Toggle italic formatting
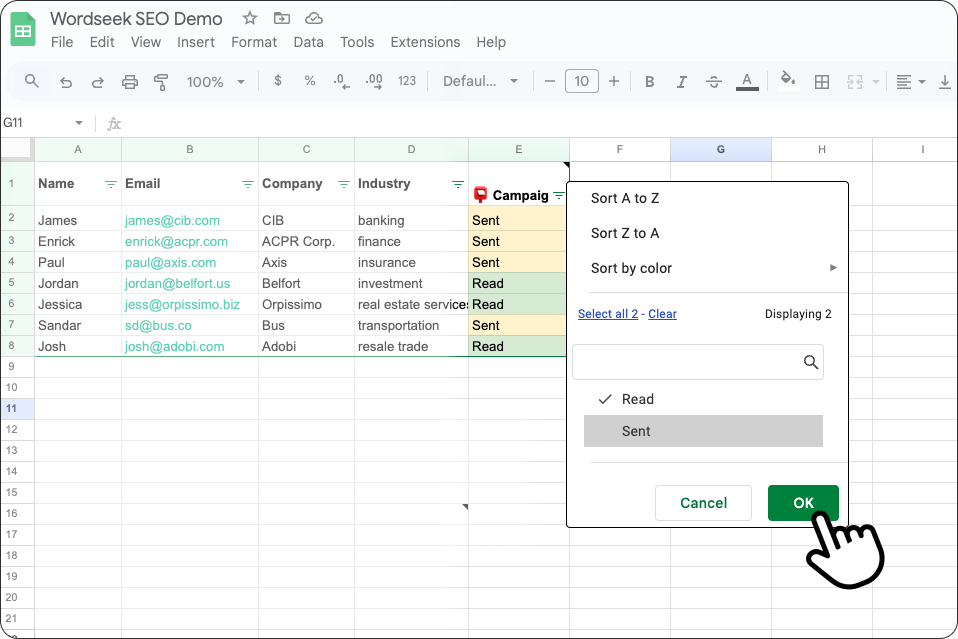This screenshot has width=958, height=639. click(682, 82)
